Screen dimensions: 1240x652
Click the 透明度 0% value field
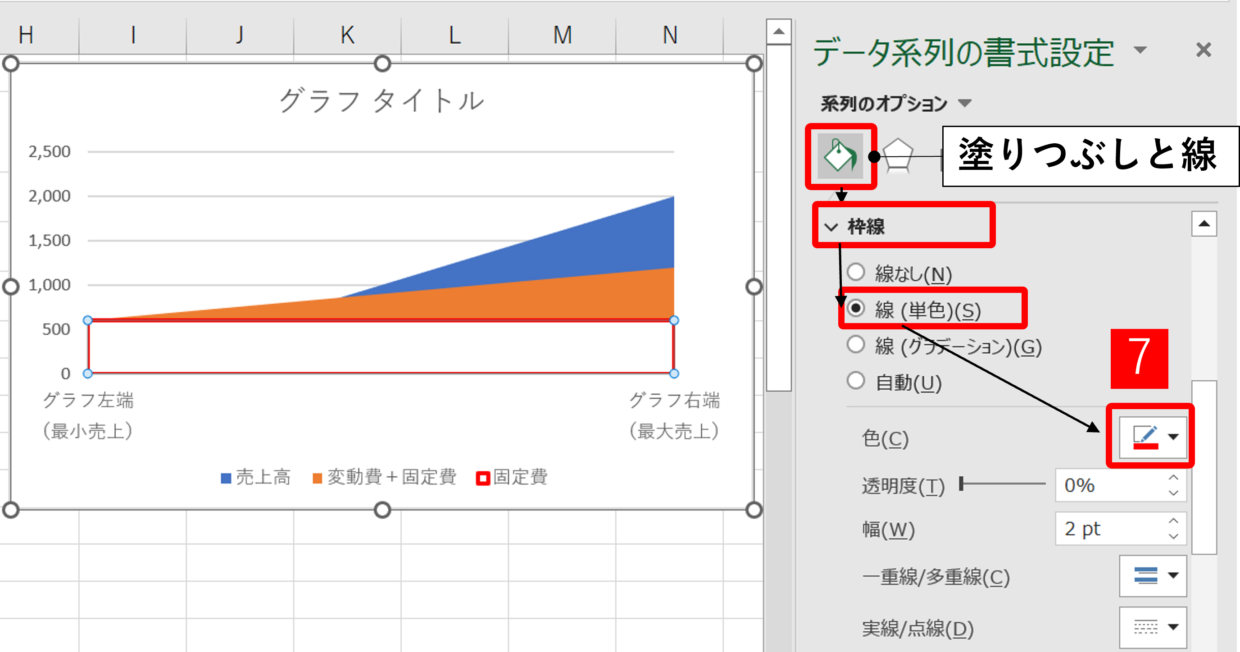(x=1109, y=485)
